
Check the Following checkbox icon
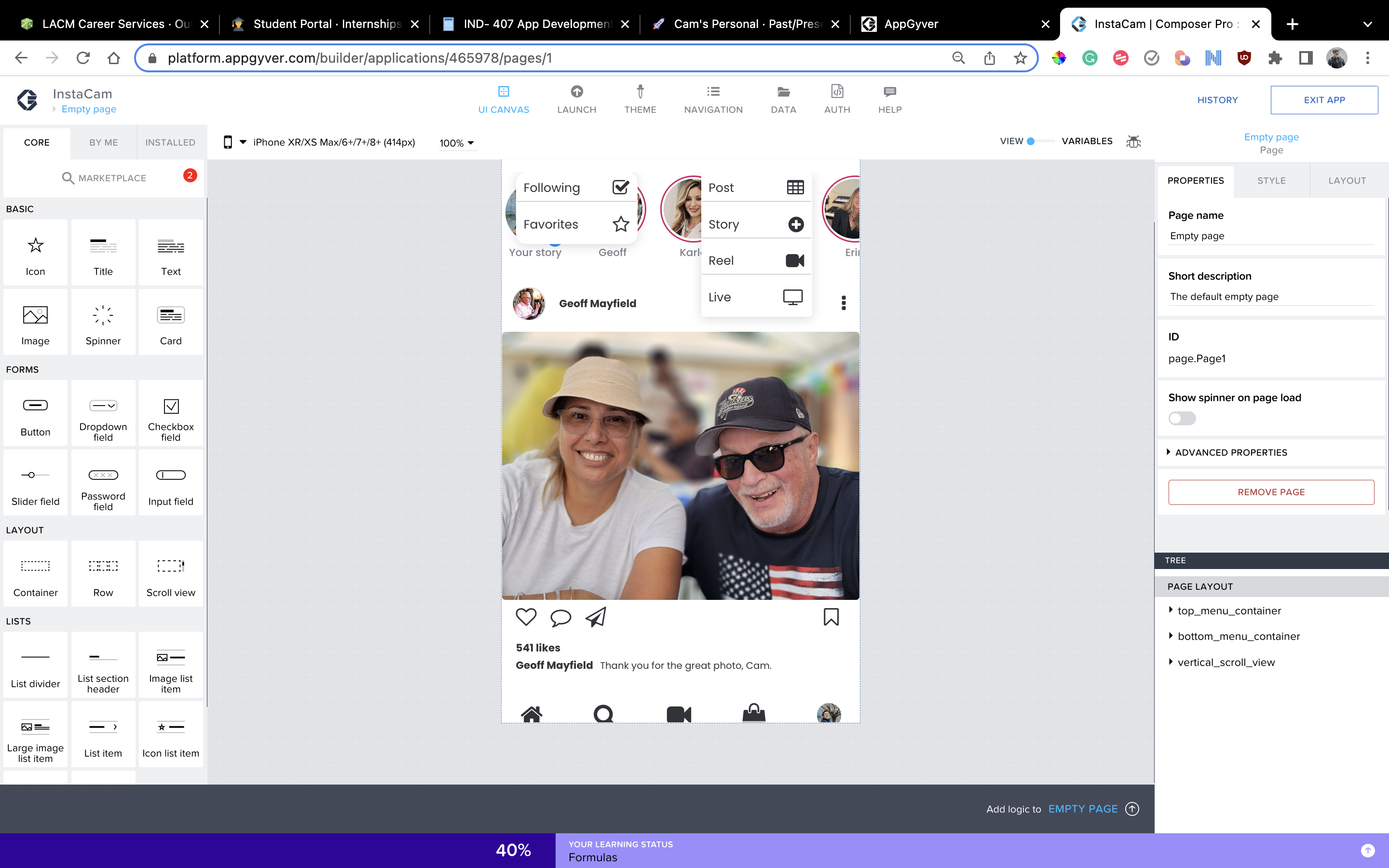(x=620, y=187)
